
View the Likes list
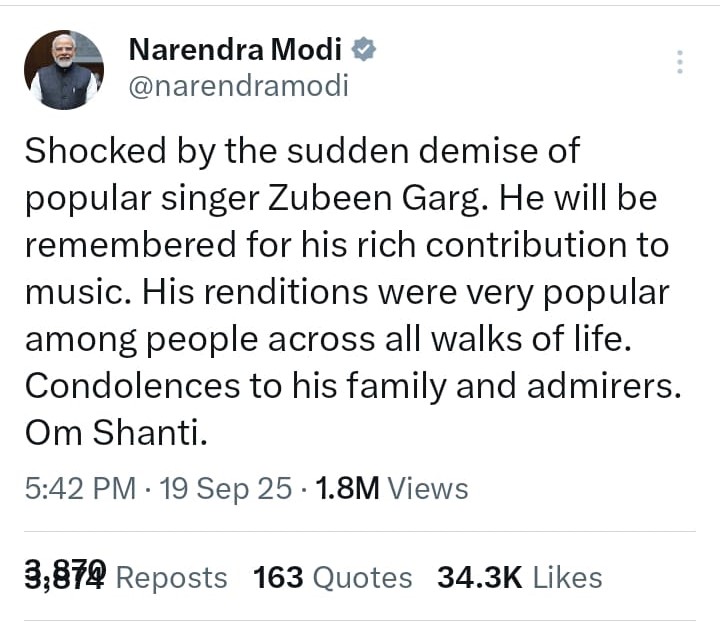[x=567, y=577]
